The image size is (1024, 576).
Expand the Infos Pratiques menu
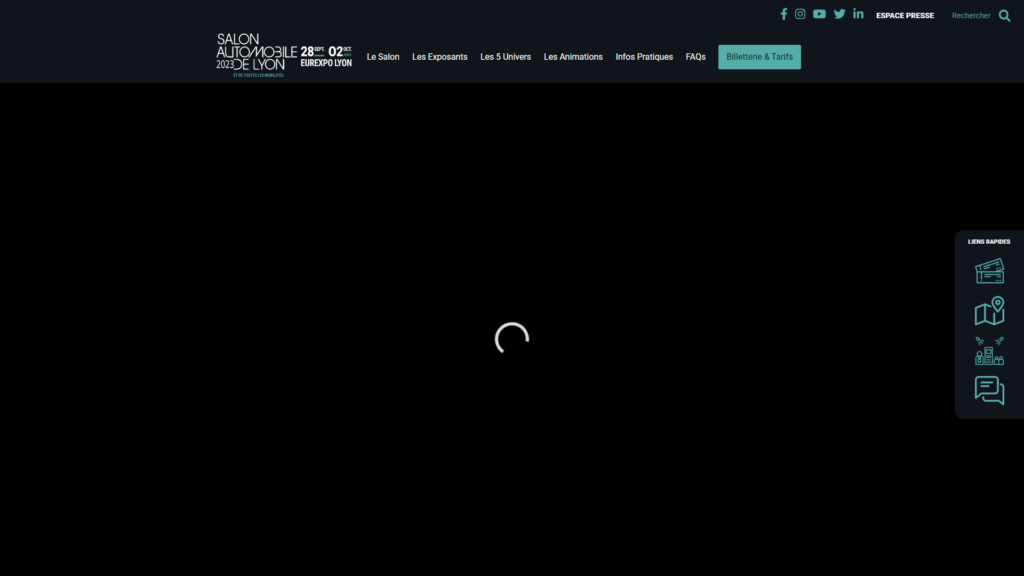(644, 57)
